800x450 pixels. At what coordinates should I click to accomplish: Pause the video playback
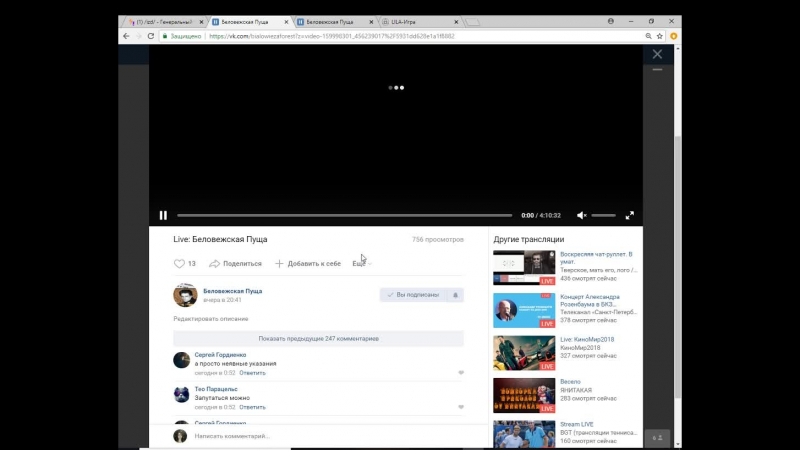(163, 215)
